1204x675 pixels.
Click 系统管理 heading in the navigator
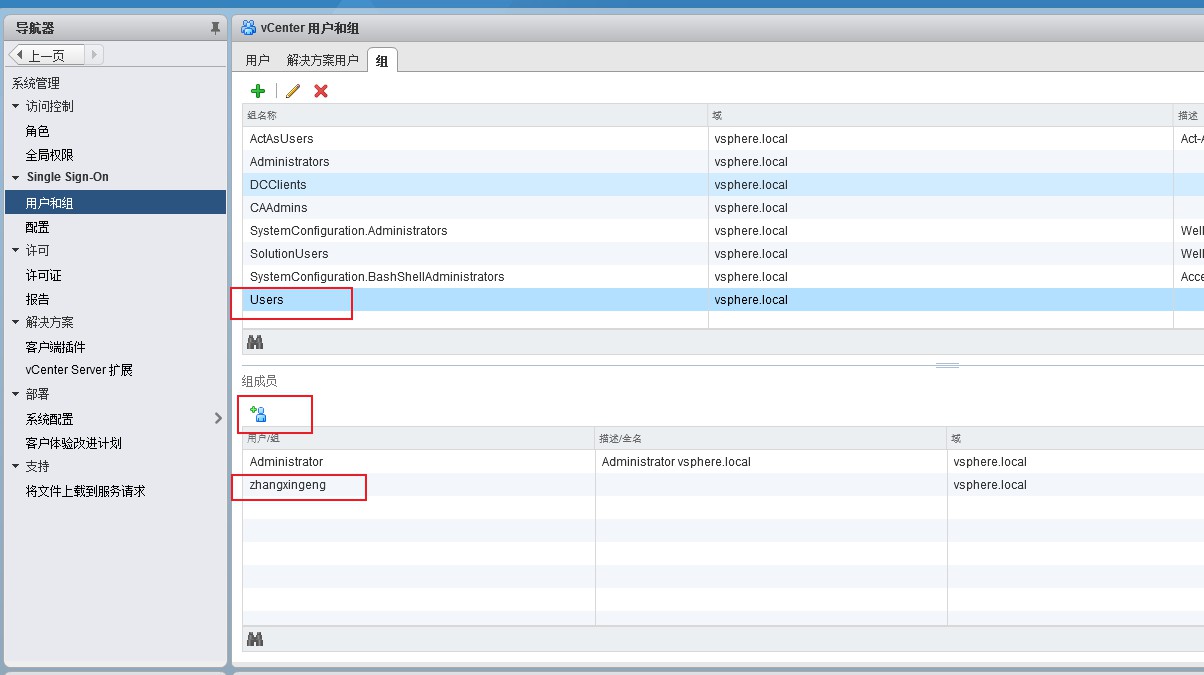[36, 83]
